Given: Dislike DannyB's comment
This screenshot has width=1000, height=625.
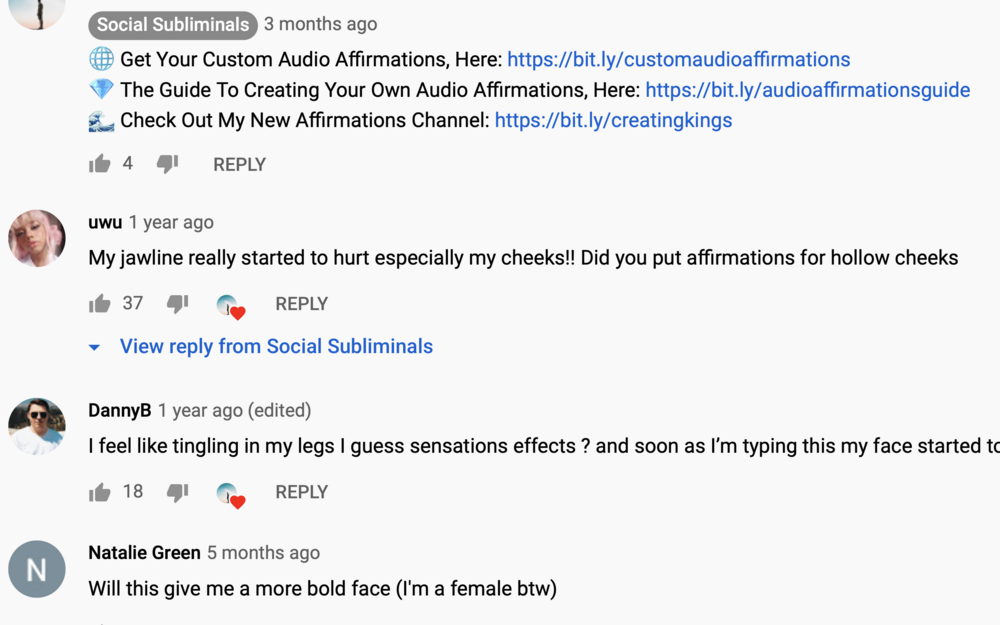Looking at the screenshot, I should tap(177, 493).
